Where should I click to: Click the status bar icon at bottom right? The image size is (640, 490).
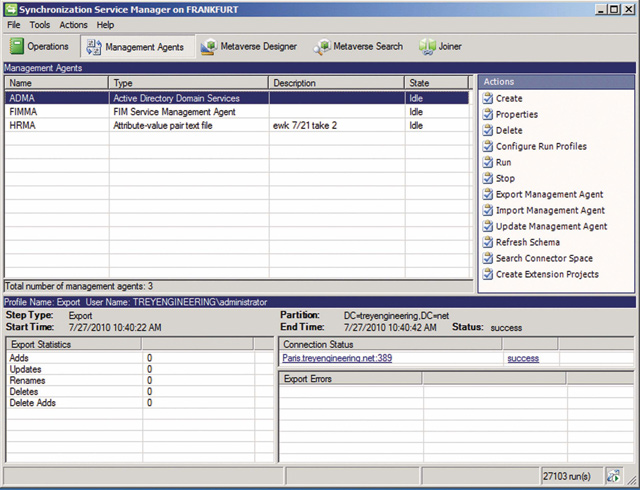[x=612, y=478]
